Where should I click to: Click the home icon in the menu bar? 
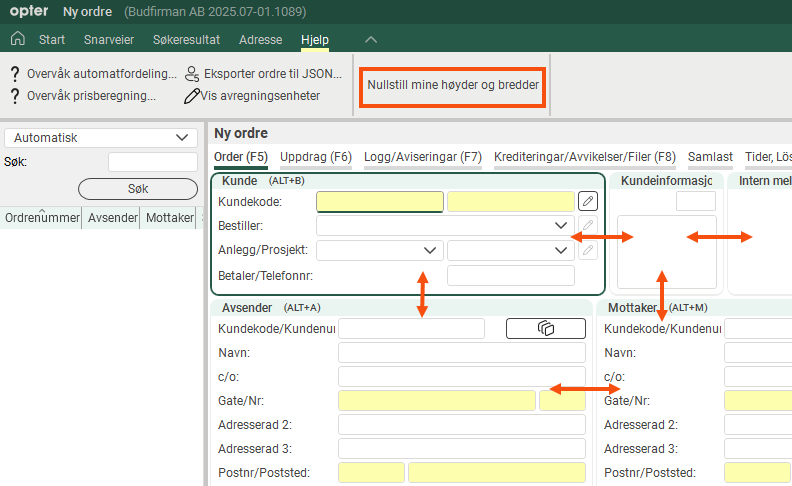(x=17, y=40)
